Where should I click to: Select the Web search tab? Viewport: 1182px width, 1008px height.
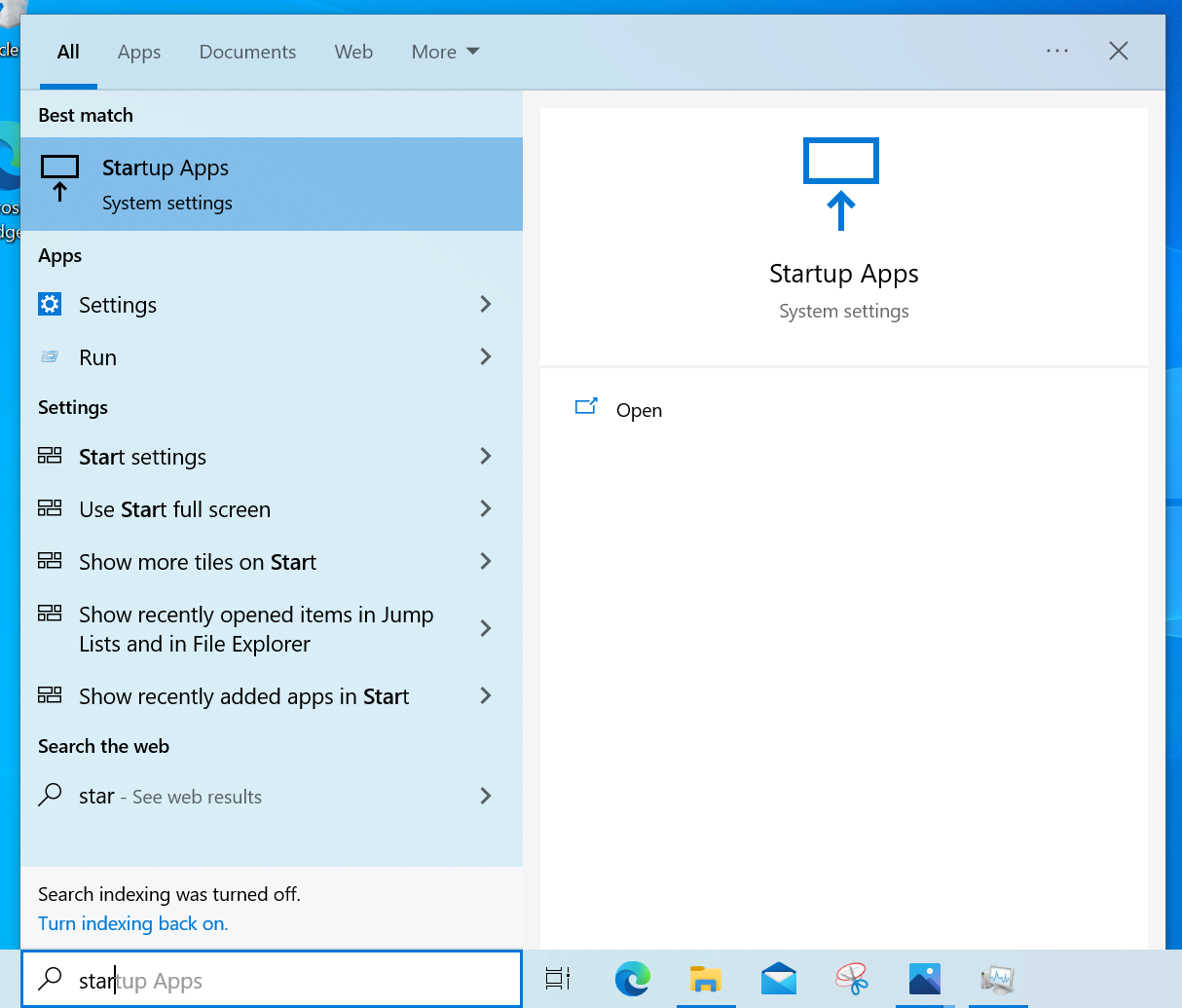[353, 52]
